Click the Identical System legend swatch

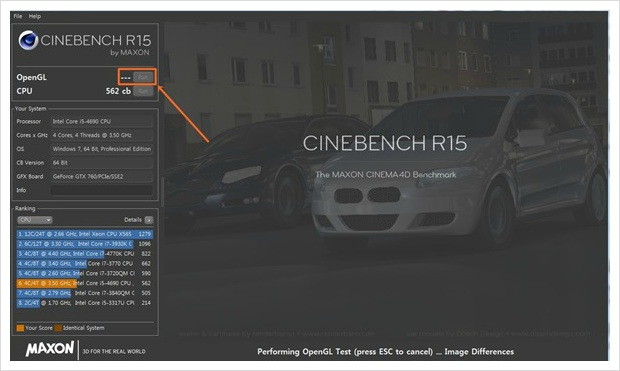[x=58, y=328]
